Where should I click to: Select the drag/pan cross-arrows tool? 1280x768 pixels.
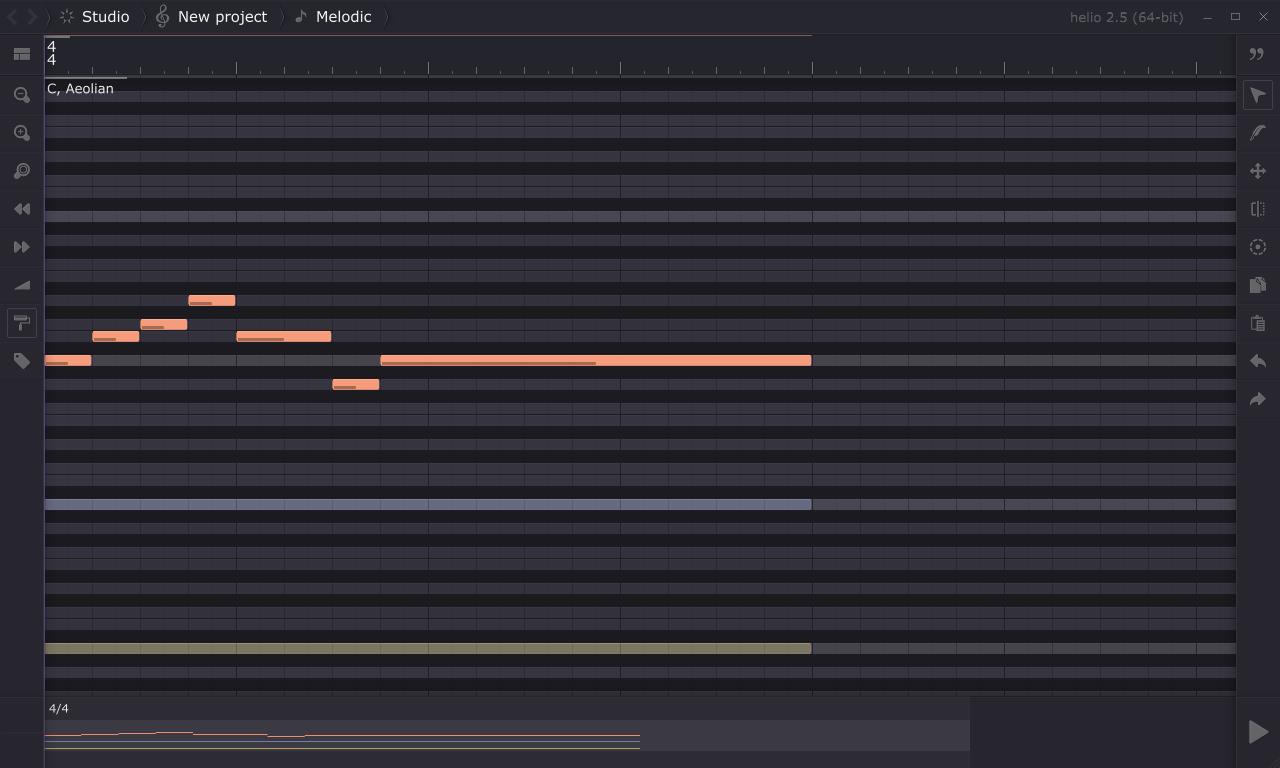coord(1258,171)
